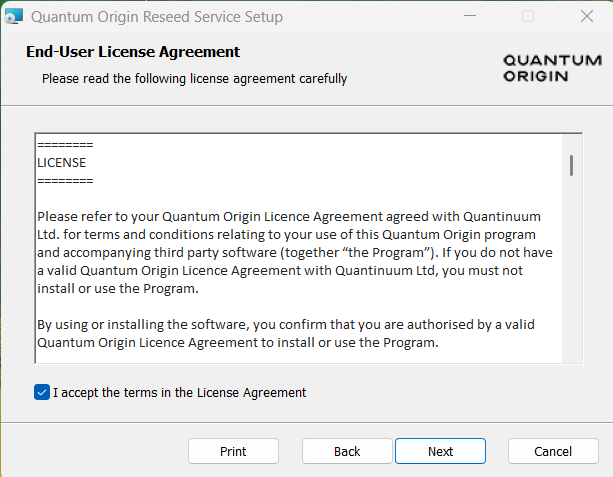
Task: Click the 'I accept the terms' label text
Action: point(179,392)
